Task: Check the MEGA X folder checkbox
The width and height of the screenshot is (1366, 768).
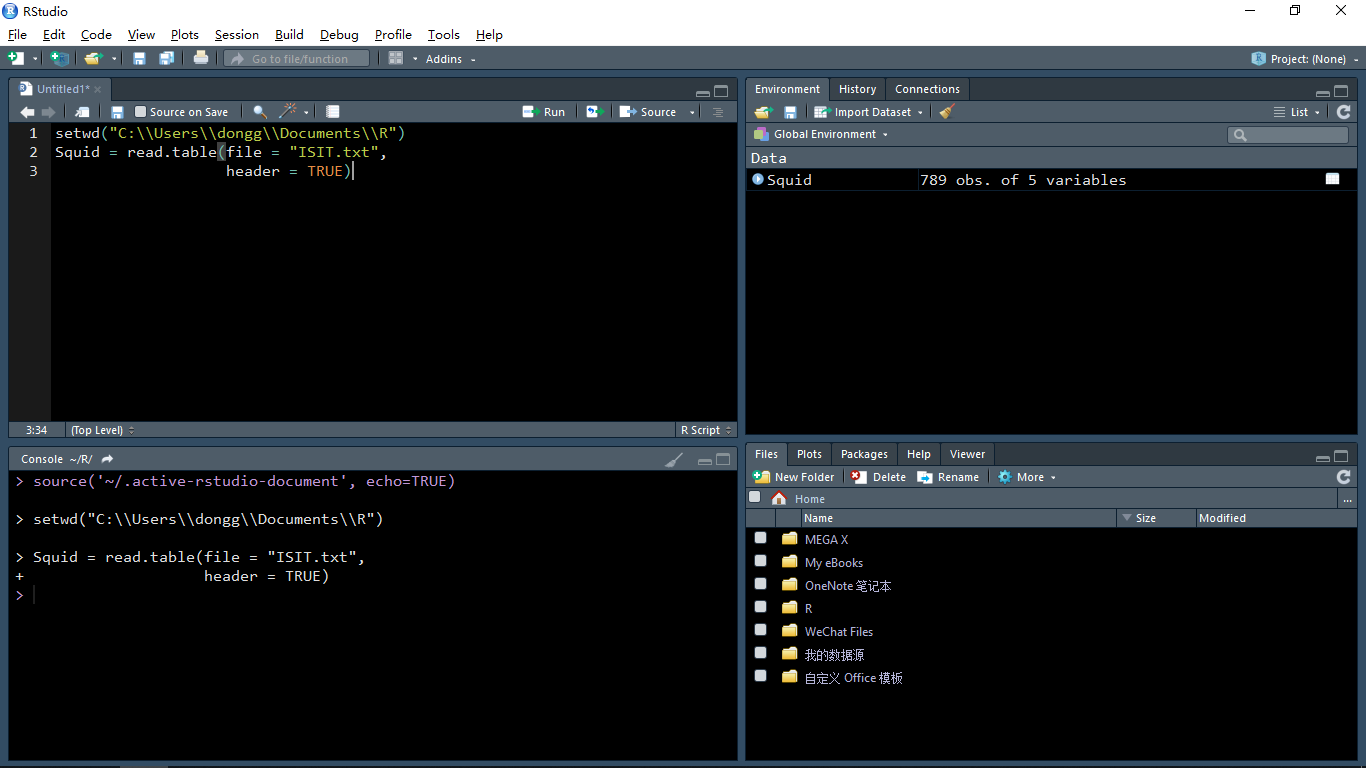Action: pyautogui.click(x=761, y=538)
